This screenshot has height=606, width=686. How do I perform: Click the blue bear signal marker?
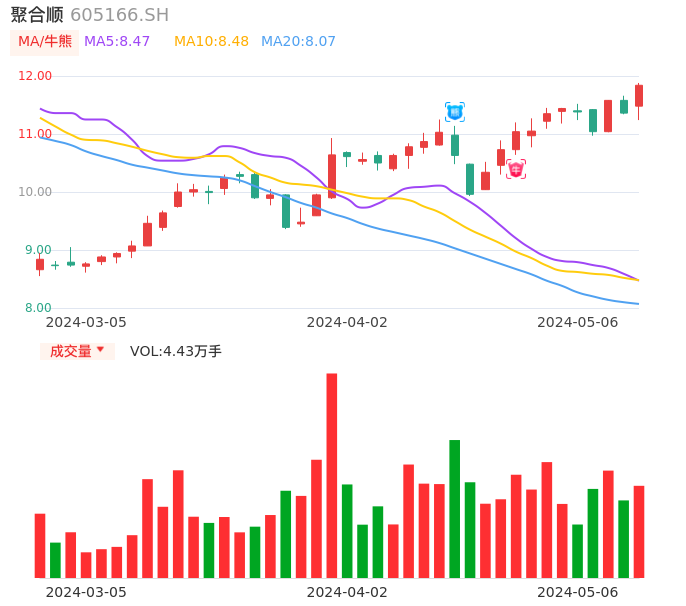[455, 112]
